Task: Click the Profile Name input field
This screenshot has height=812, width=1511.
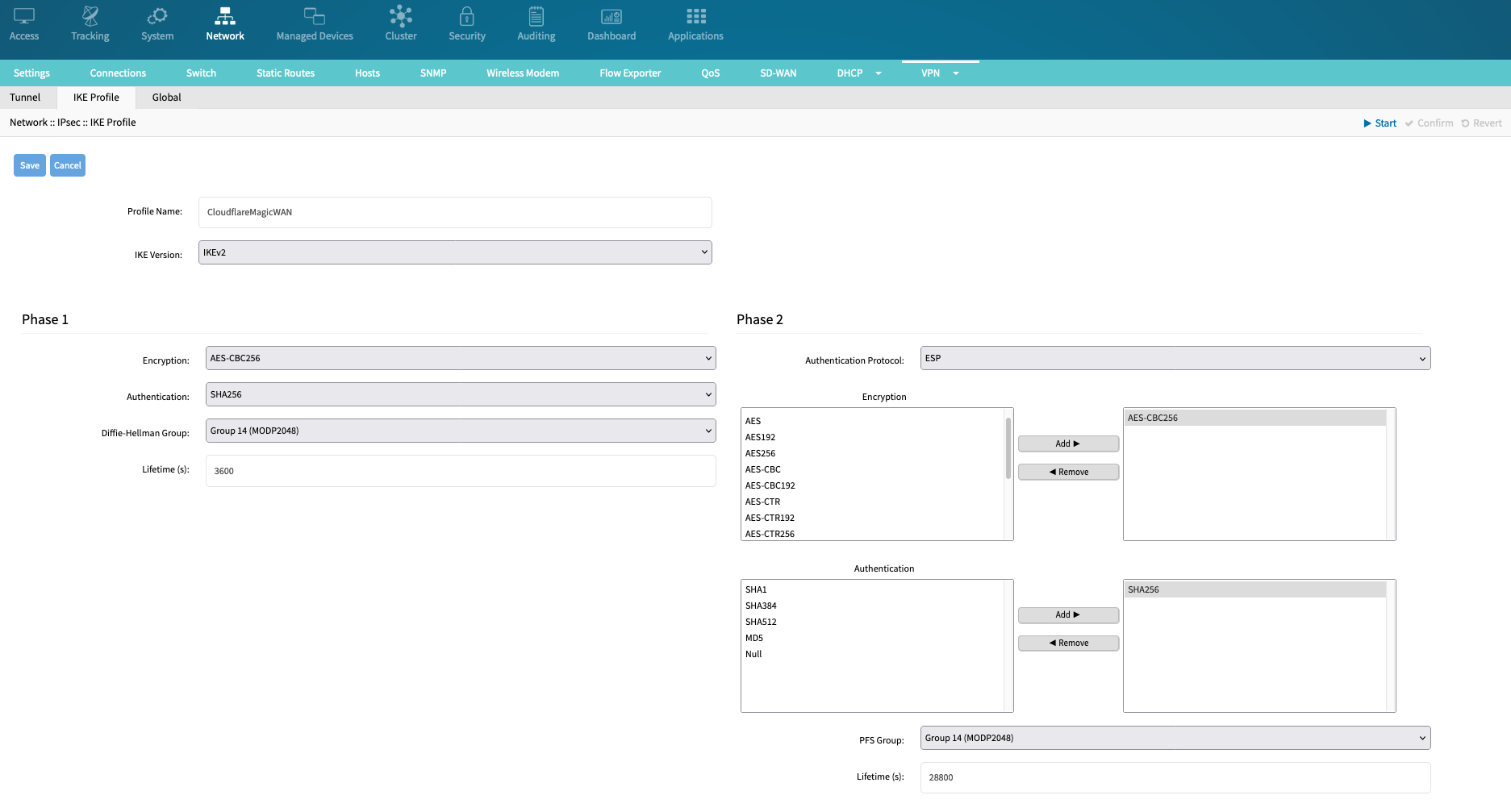Action: (455, 212)
